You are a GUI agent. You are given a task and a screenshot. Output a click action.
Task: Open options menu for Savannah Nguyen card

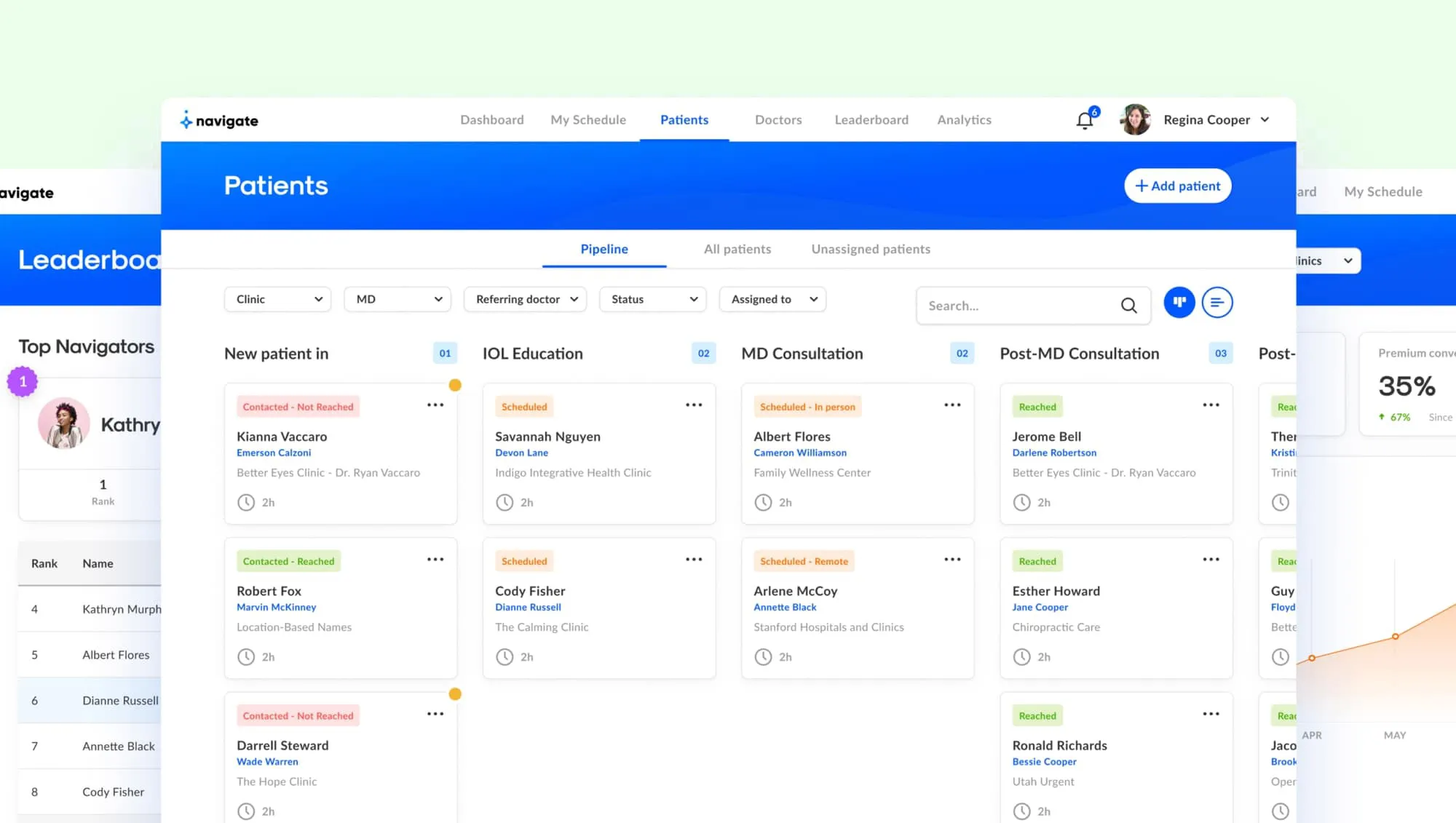coord(694,405)
